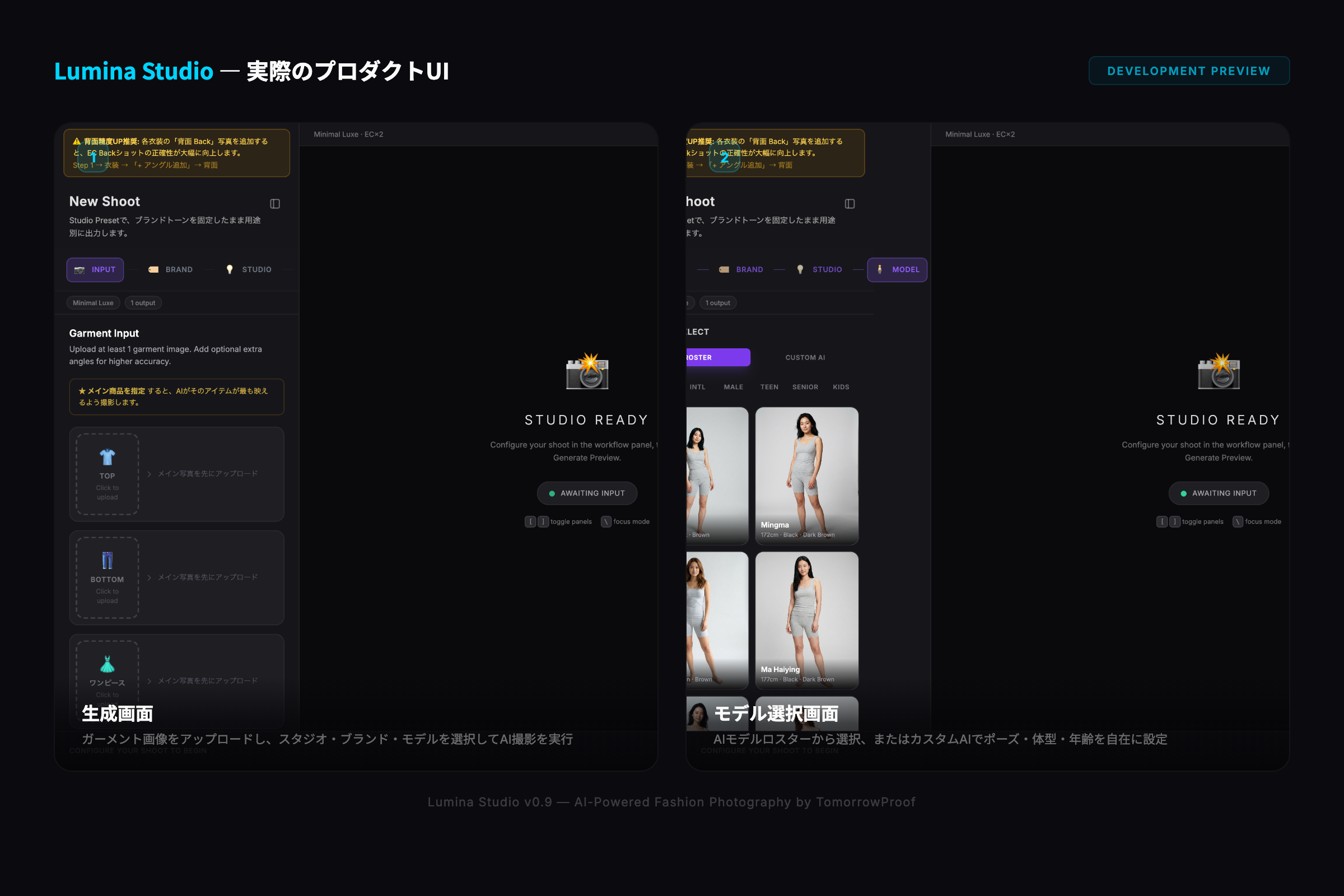Collapse panel icon in model selection screen
The height and width of the screenshot is (896, 1344).
click(x=850, y=204)
